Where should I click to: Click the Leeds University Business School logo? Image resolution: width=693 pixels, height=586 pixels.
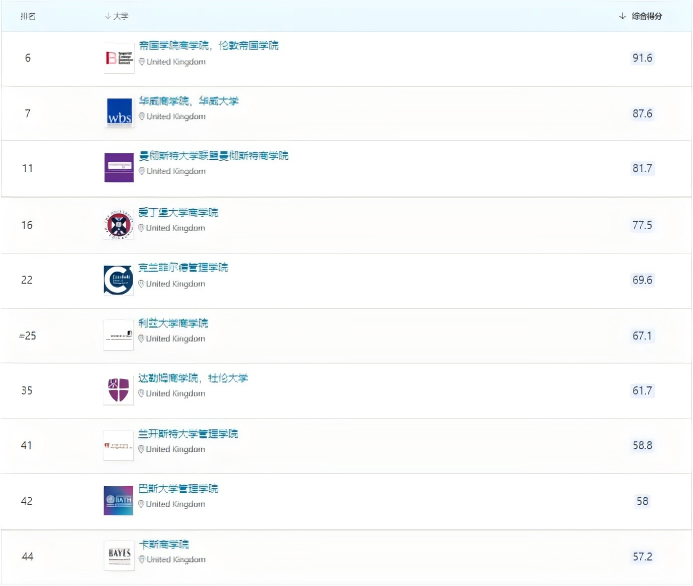click(x=118, y=335)
